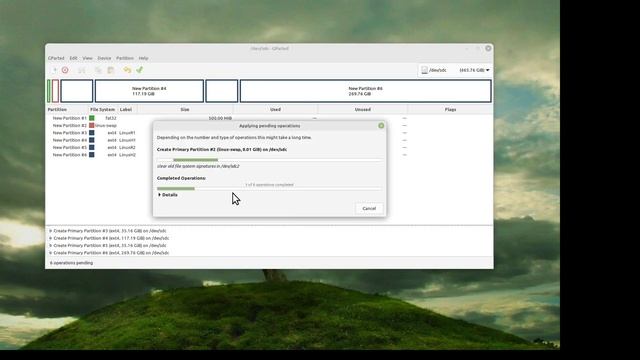Viewport: 640px width, 360px height.
Task: Click the Copy partition toolbar icon
Action: click(x=98, y=70)
